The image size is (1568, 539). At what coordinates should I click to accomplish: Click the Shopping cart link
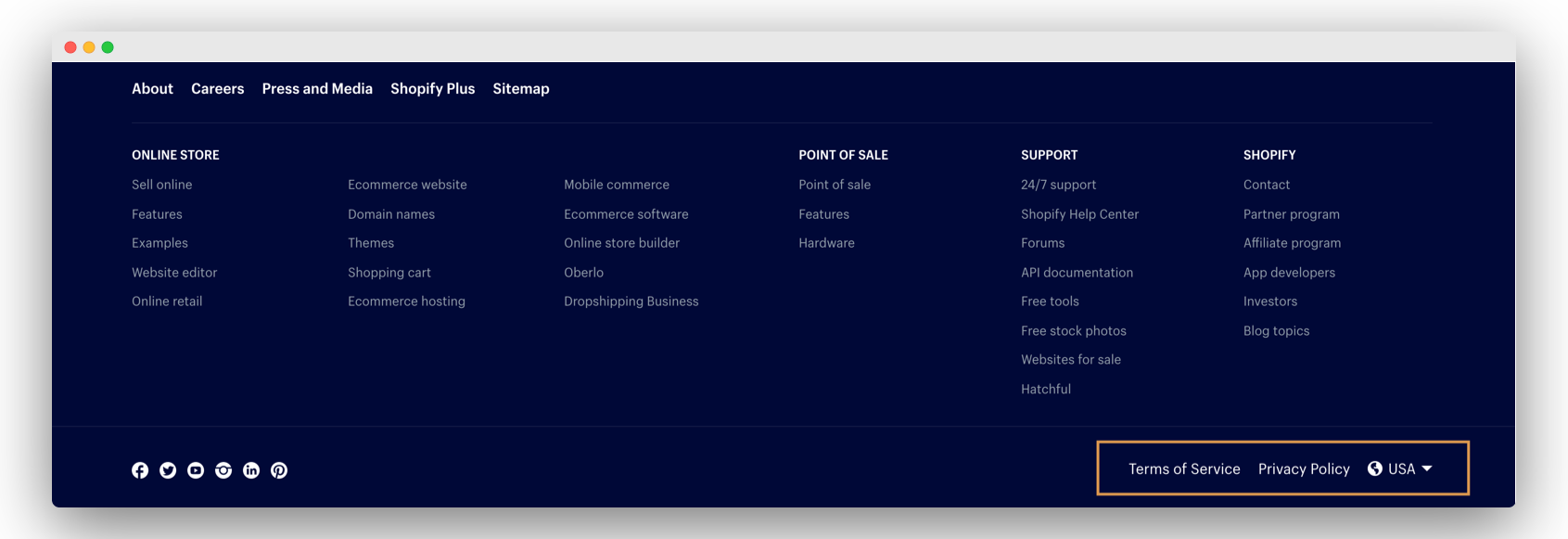click(389, 273)
